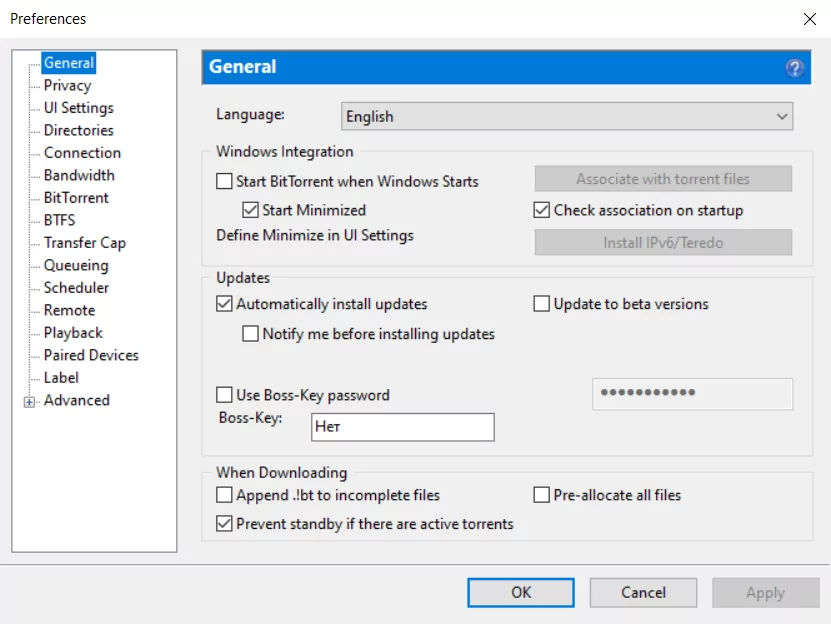The height and width of the screenshot is (624, 831).
Task: Click the Apply button
Action: pyautogui.click(x=765, y=592)
